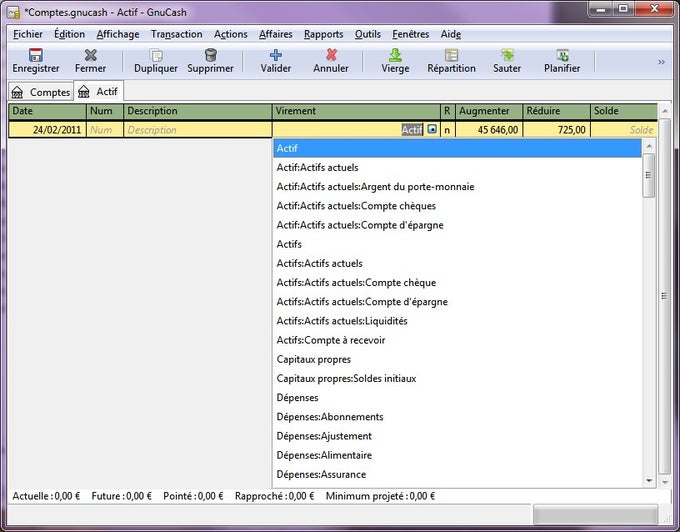
Task: Click the Augmenter amount 45 646,00
Action: tap(489, 130)
